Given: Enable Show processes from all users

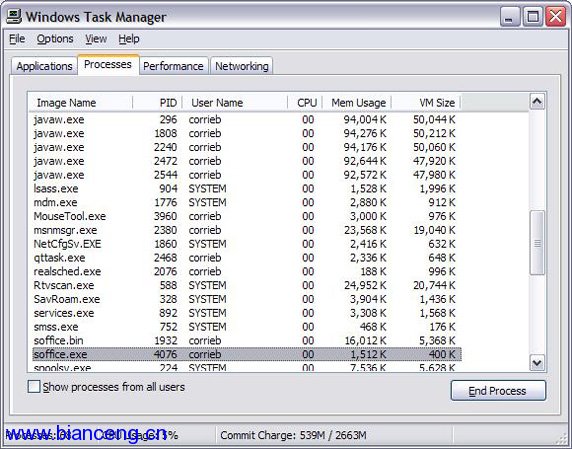Looking at the screenshot, I should click(x=34, y=387).
